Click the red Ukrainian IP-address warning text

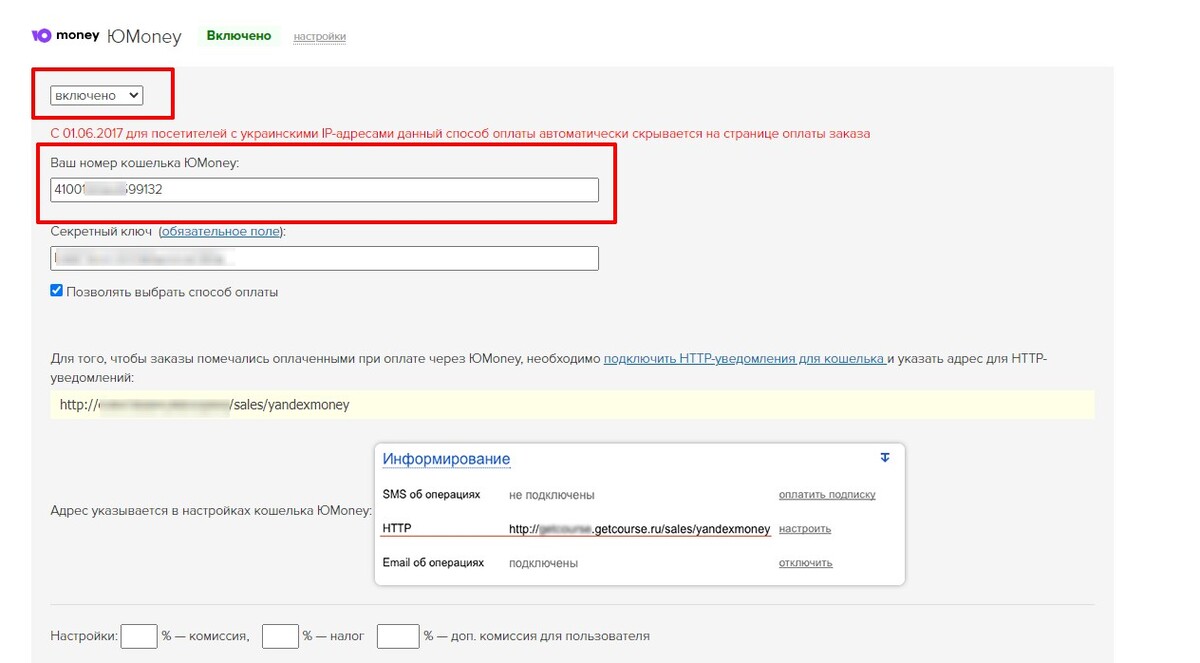460,134
